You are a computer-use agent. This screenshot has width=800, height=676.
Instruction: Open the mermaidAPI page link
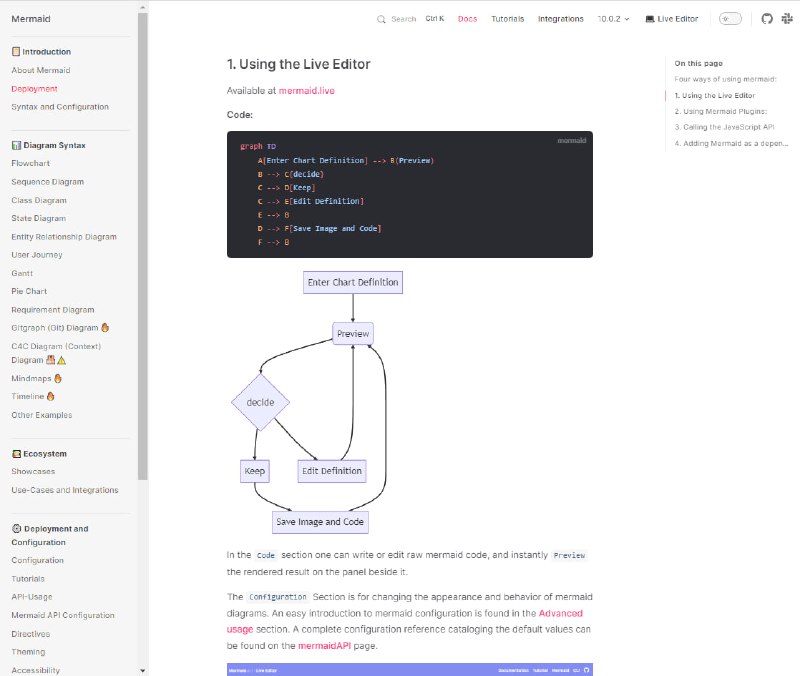(x=330, y=647)
